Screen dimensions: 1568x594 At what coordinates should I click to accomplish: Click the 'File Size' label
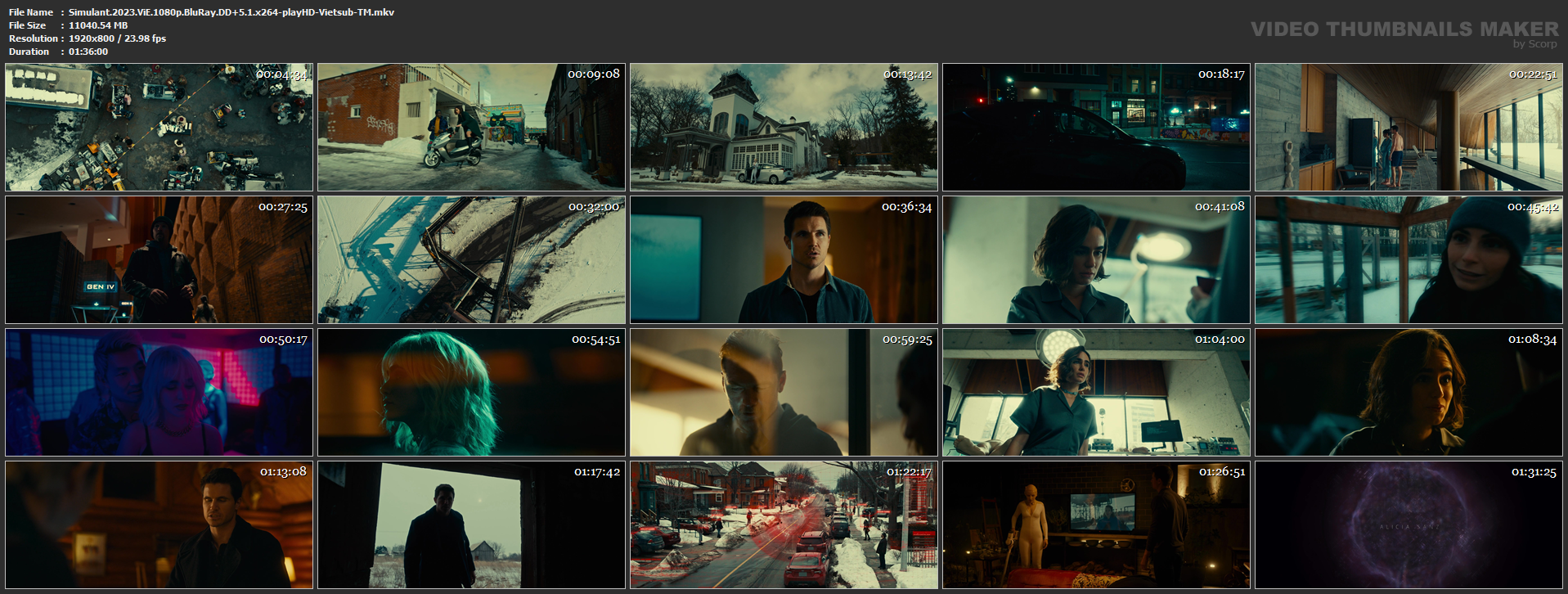[x=28, y=25]
